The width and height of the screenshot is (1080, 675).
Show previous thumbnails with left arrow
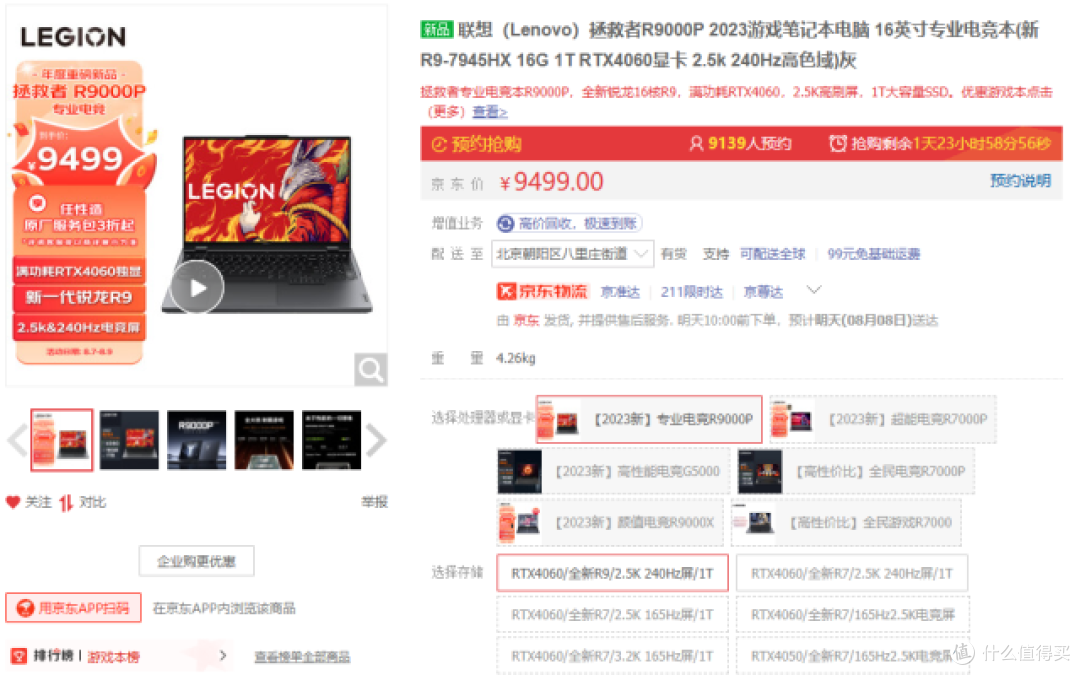click(17, 440)
